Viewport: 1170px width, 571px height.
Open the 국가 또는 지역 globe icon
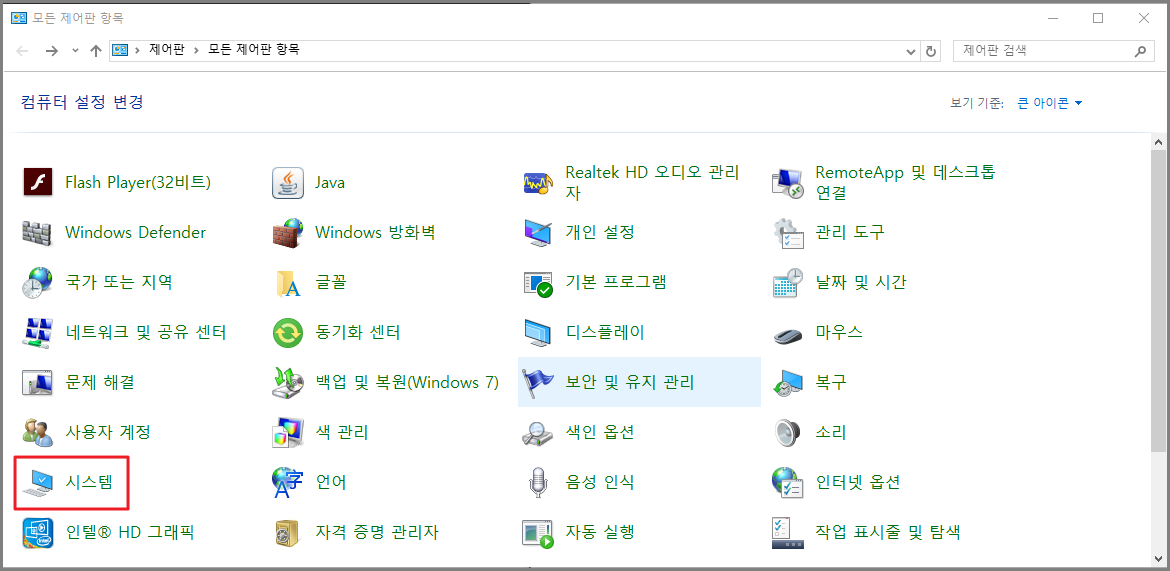coord(37,282)
